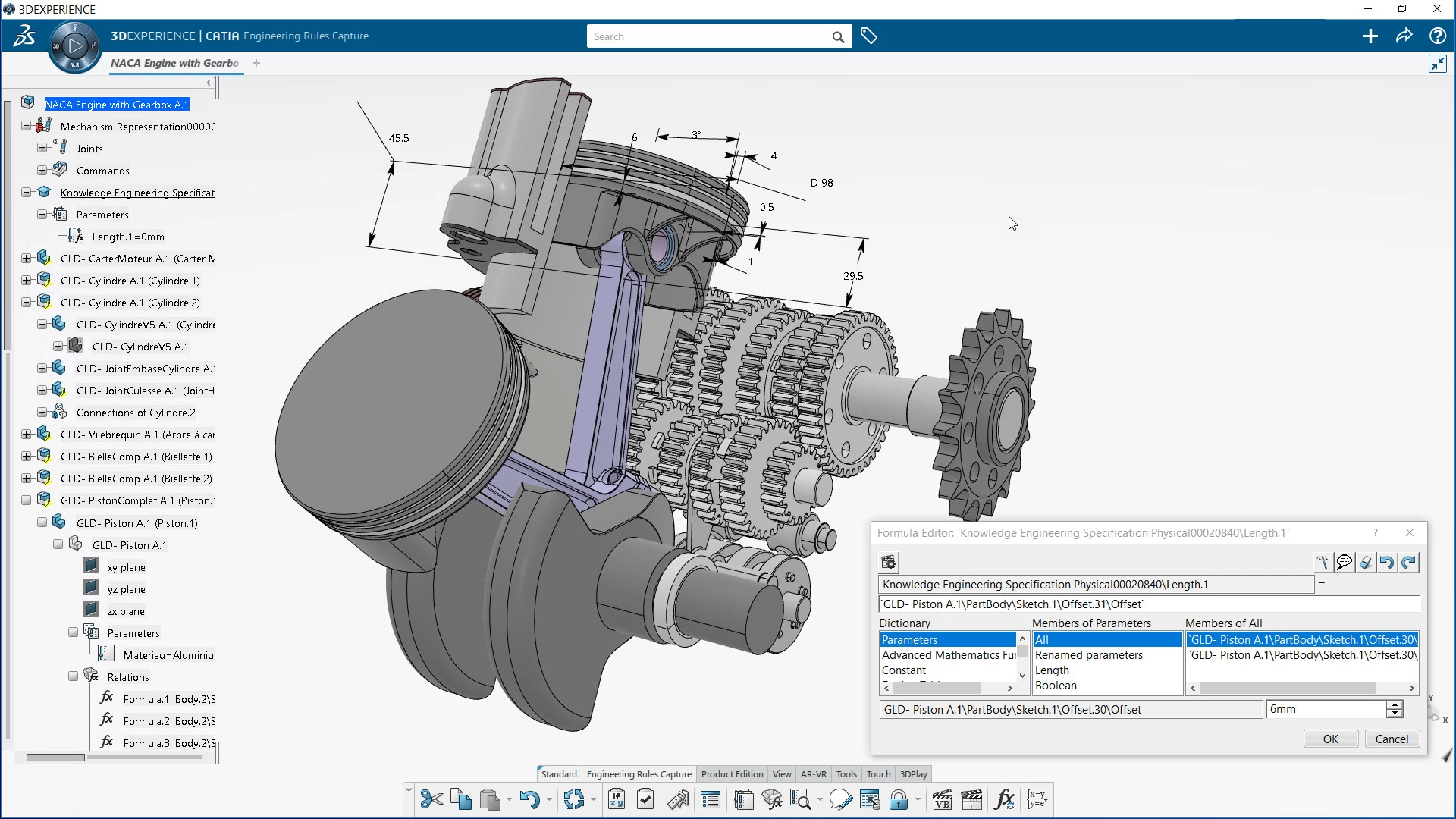Click the wizard icon in the Formula Editor
The image size is (1456, 819).
1323,562
